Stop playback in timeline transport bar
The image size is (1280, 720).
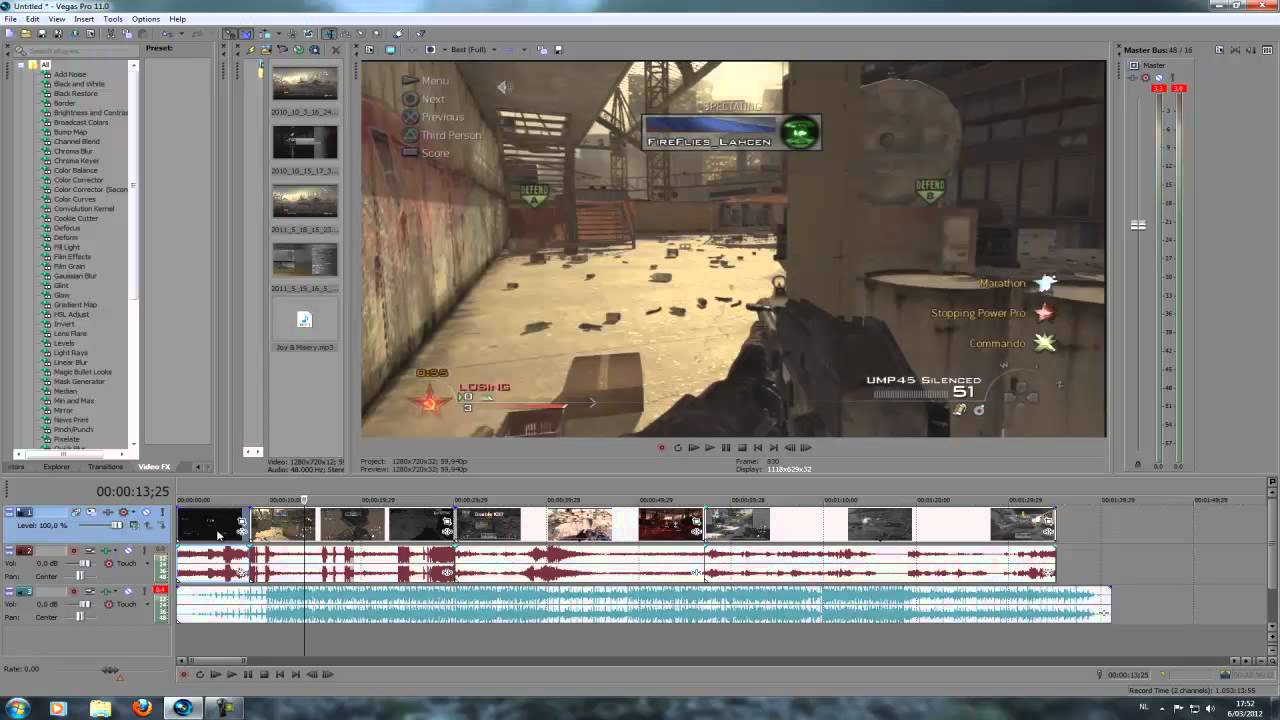coord(264,675)
